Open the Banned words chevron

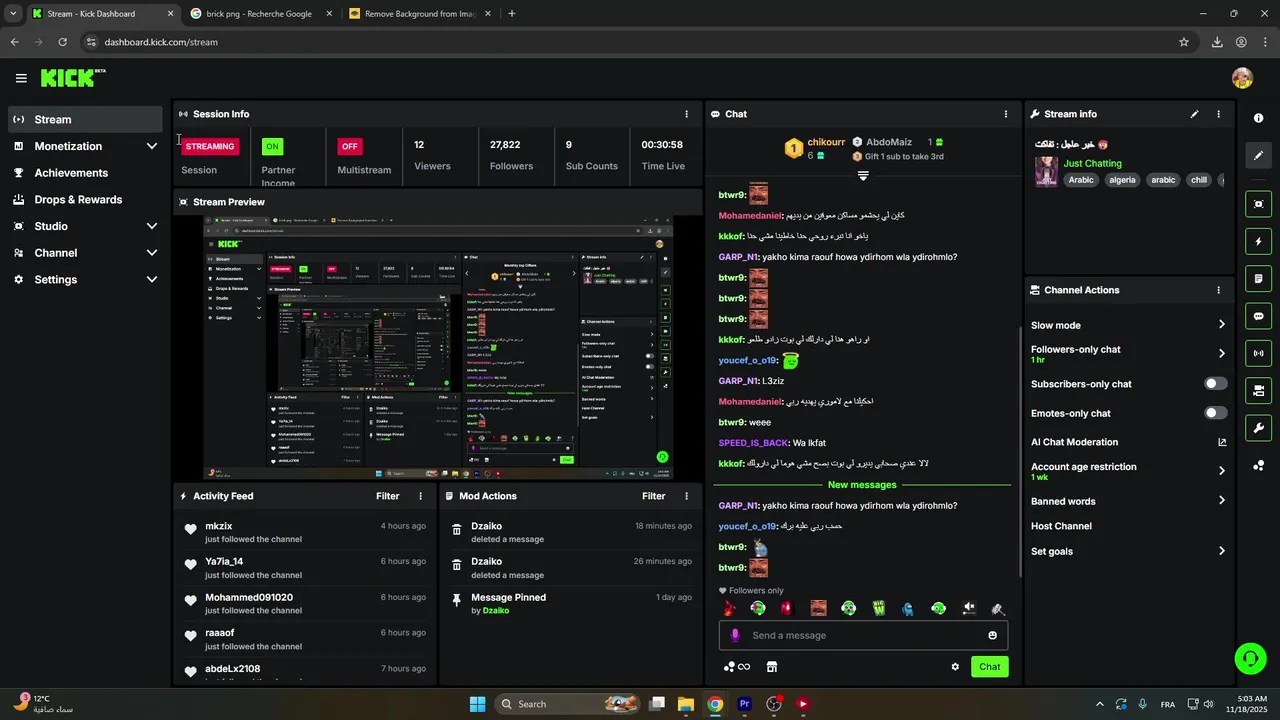pyautogui.click(x=1222, y=501)
